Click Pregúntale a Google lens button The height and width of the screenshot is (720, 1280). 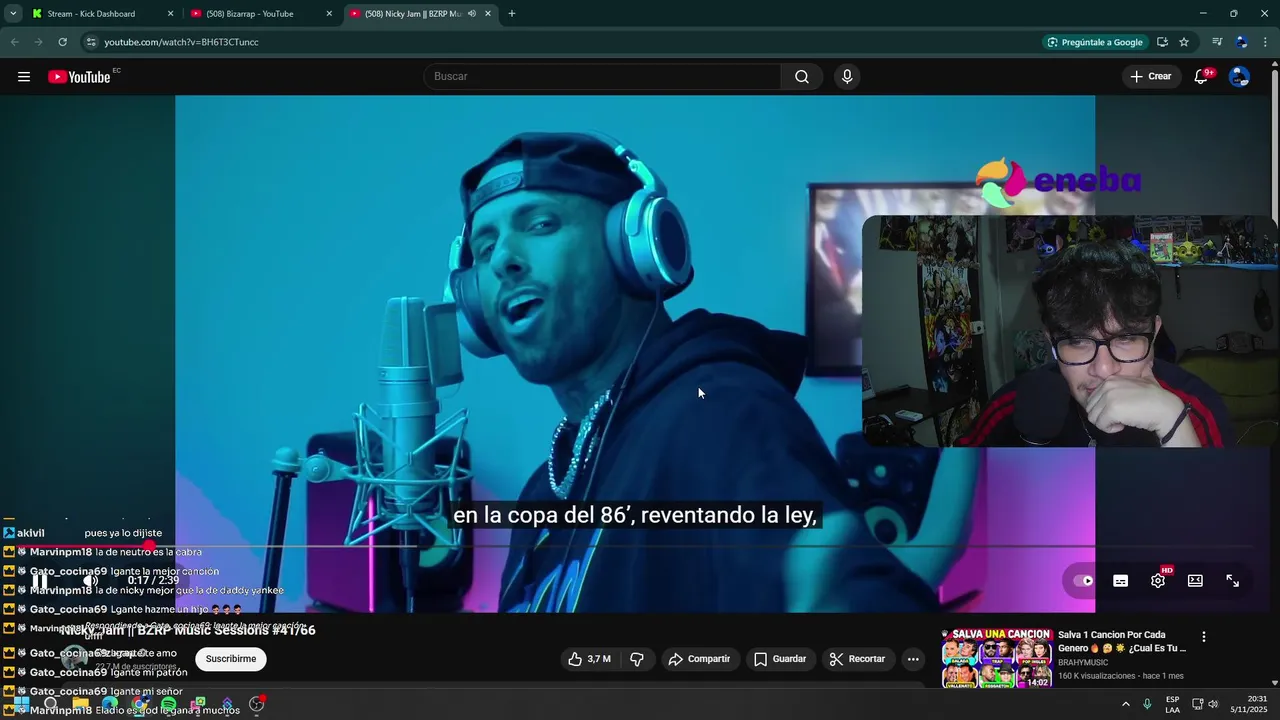[x=1095, y=42]
